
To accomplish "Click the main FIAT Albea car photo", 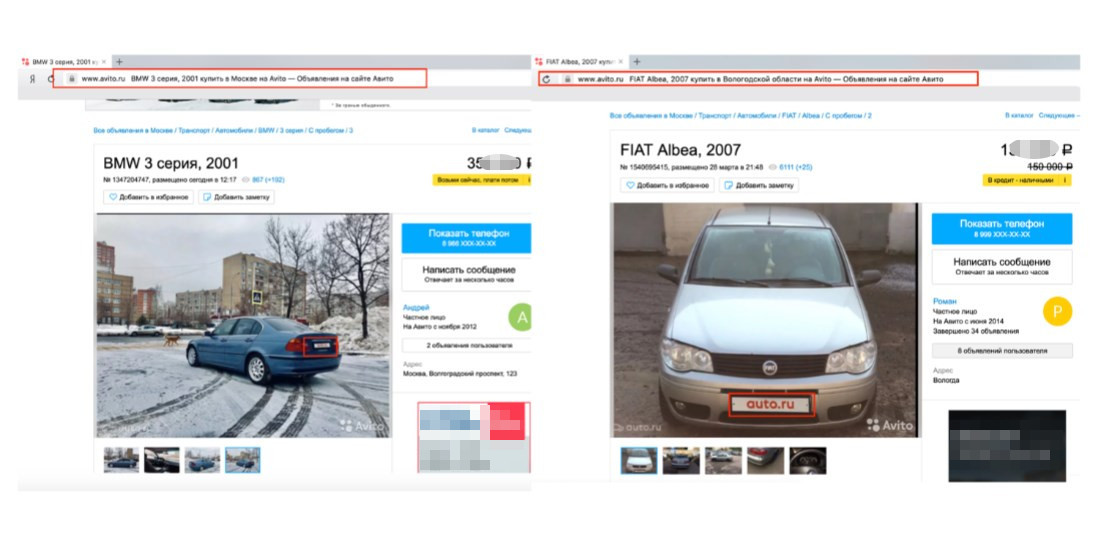I will tap(765, 320).
